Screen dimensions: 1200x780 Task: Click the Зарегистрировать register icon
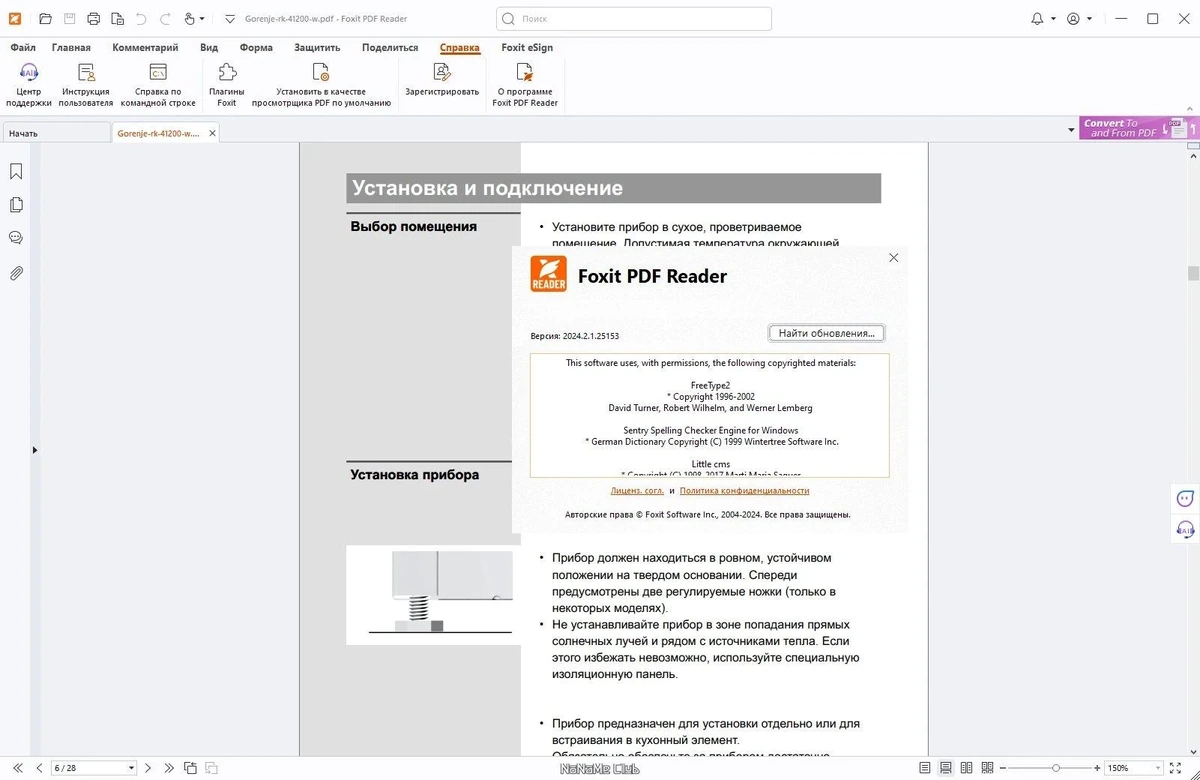(442, 72)
